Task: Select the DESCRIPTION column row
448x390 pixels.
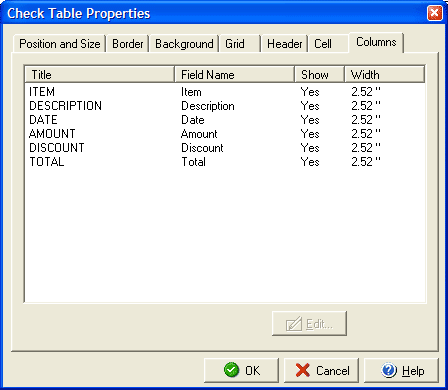Action: [x=225, y=106]
